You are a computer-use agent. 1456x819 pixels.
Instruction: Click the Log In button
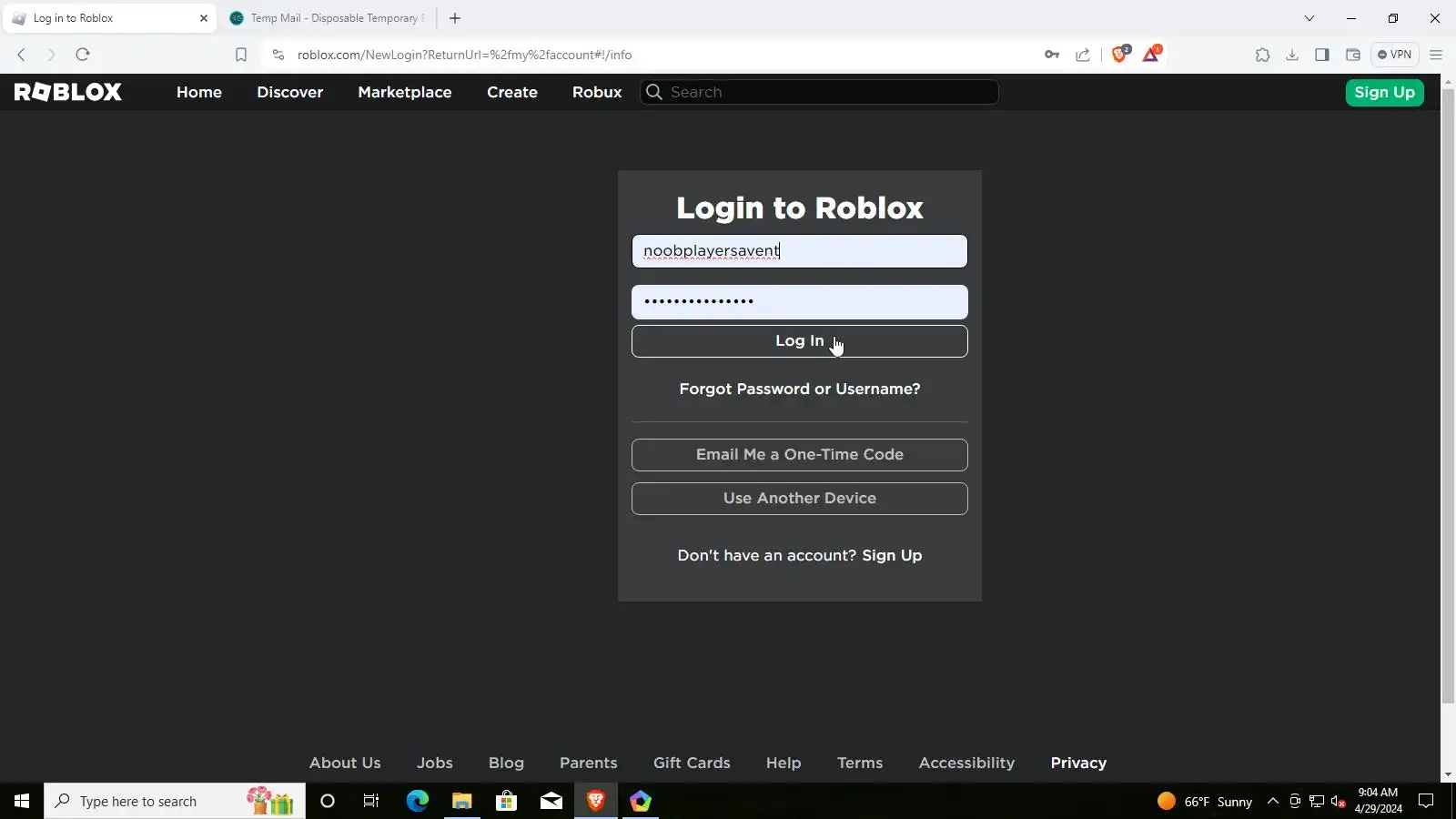(x=800, y=341)
